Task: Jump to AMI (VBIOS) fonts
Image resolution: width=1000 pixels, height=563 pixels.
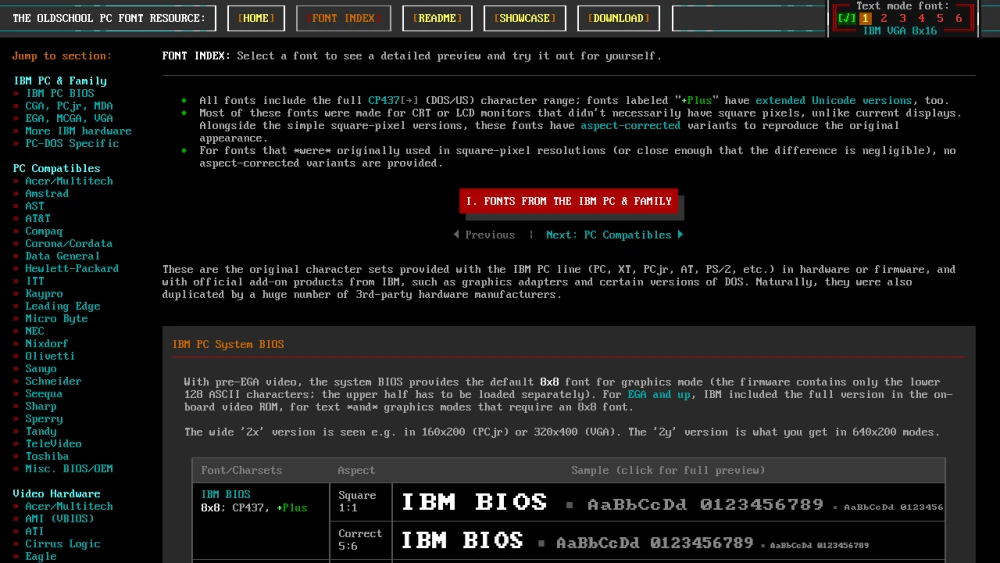Action: pos(59,518)
